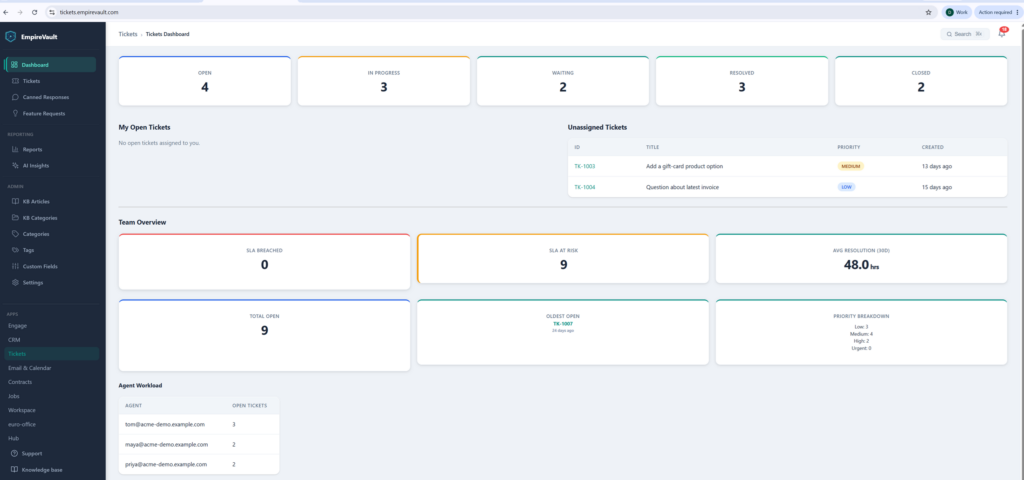This screenshot has height=480, width=1024.
Task: Click the Custom Fields sliders icon
Action: [x=16, y=266]
